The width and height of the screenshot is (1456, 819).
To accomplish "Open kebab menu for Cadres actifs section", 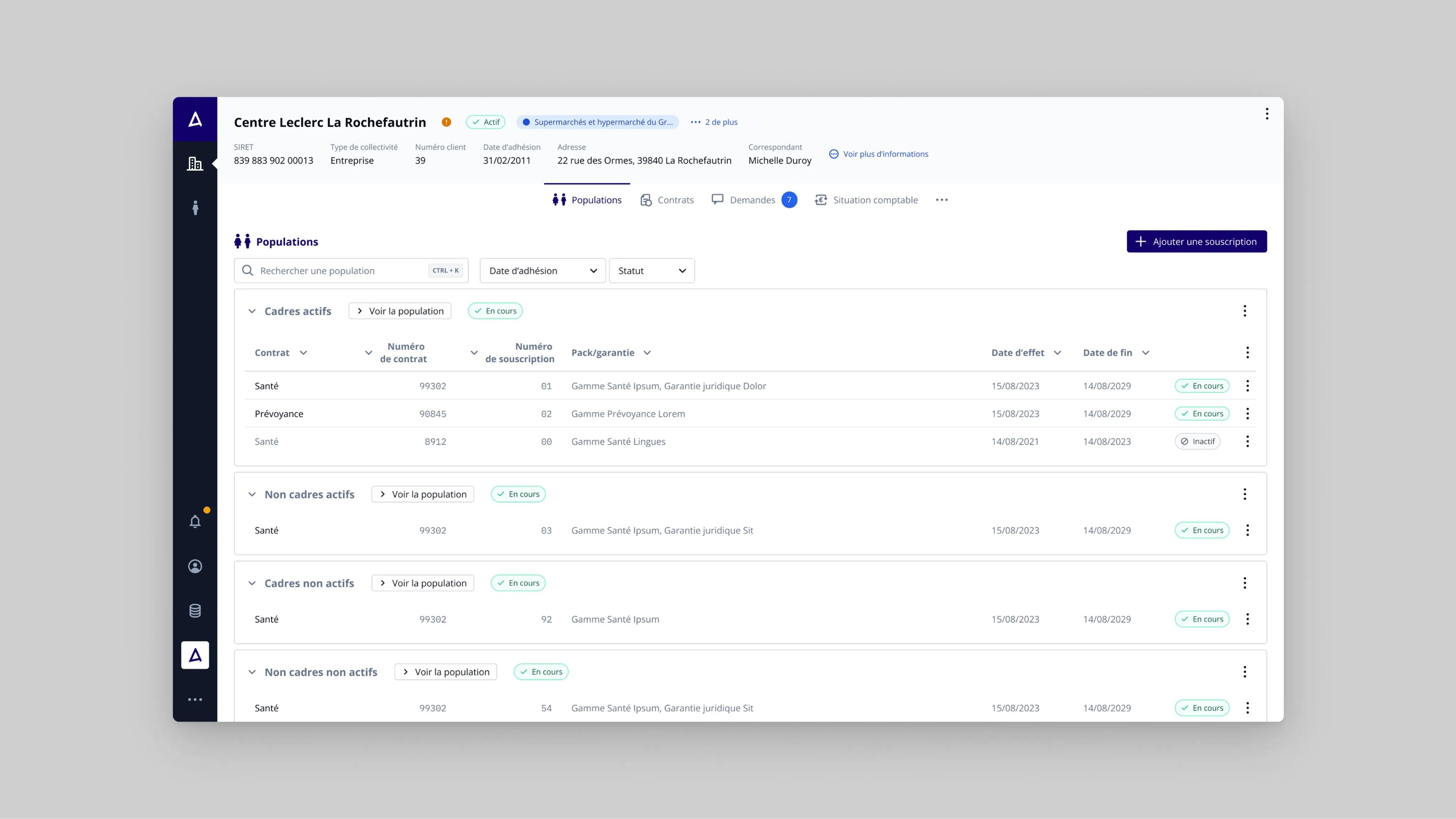I will (x=1244, y=311).
